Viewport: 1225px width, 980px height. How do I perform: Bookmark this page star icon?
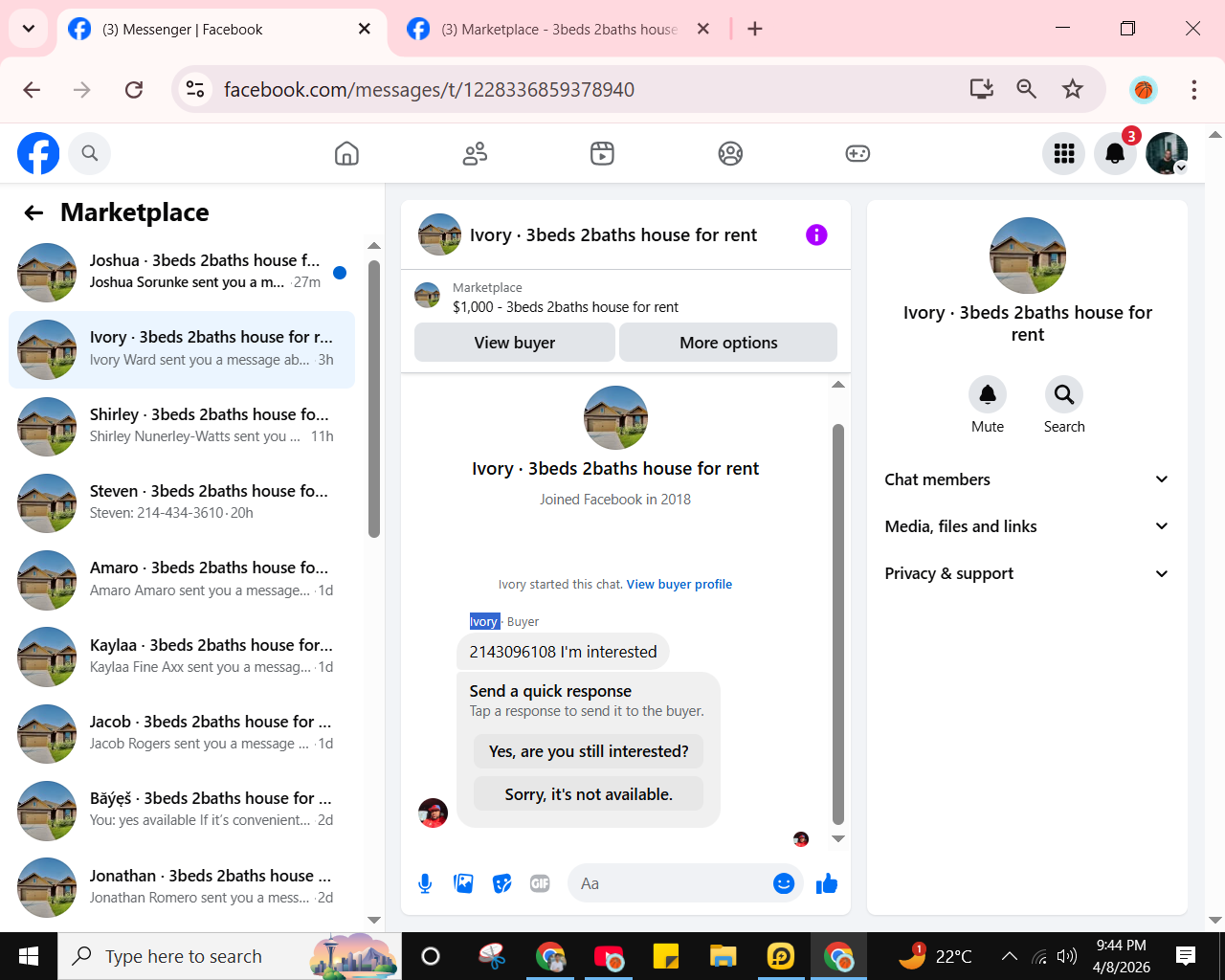[x=1073, y=90]
